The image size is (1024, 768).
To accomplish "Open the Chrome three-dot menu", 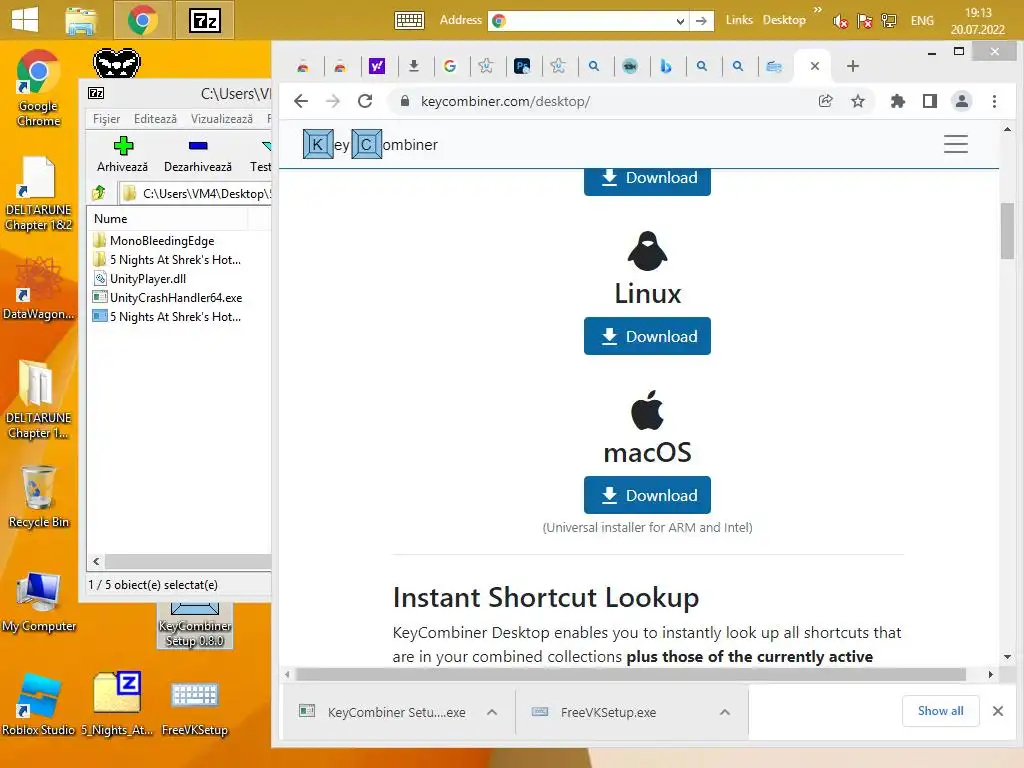I will (994, 101).
